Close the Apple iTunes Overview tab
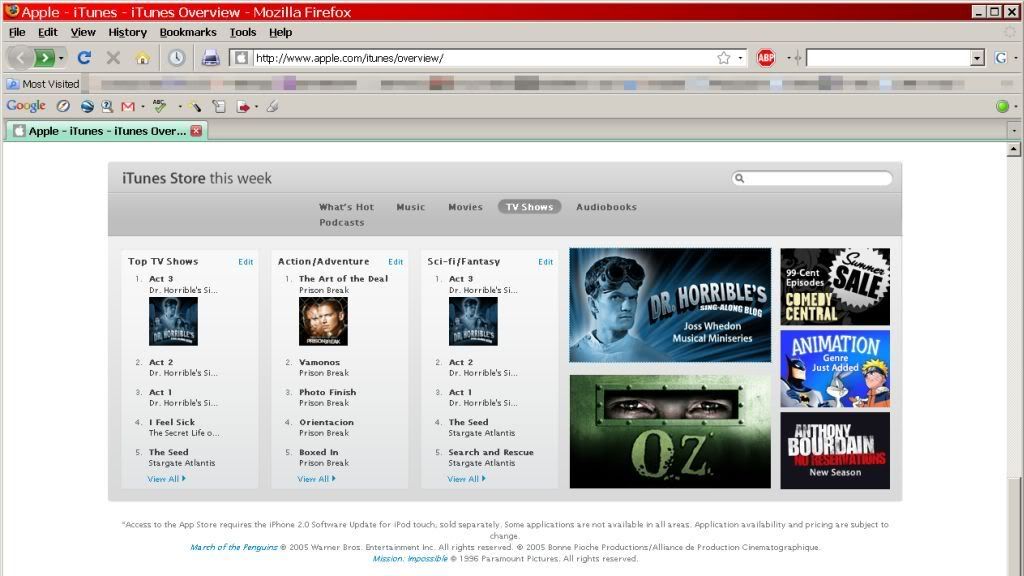The width and height of the screenshot is (1024, 576). pyautogui.click(x=196, y=131)
